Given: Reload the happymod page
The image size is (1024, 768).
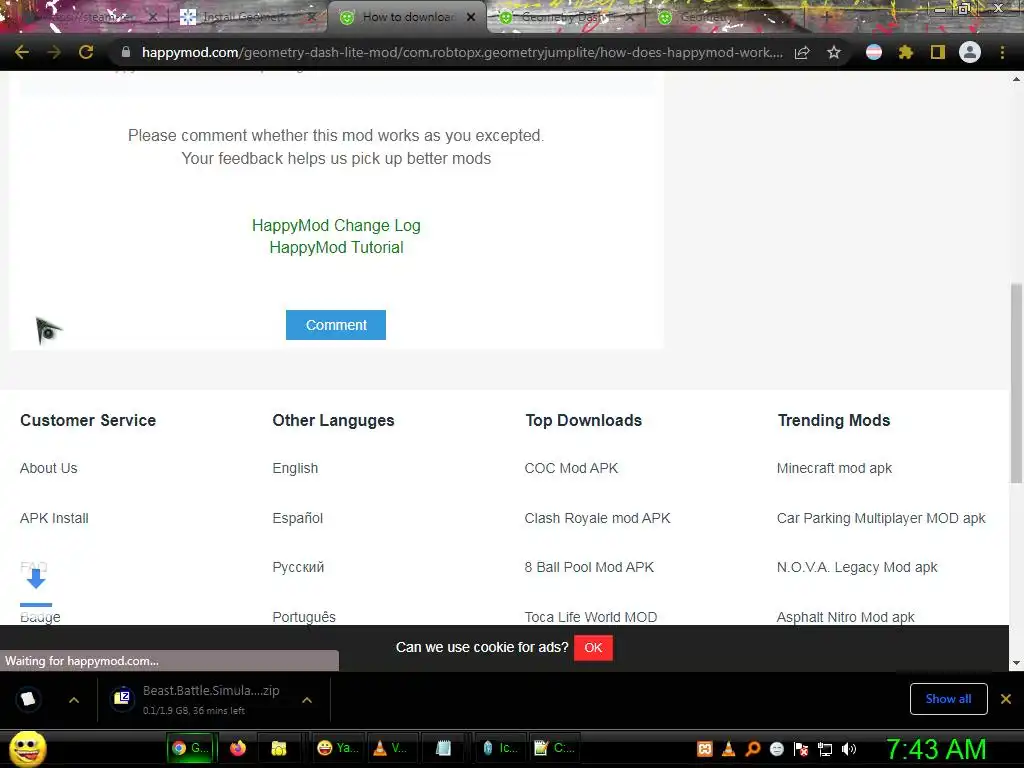Looking at the screenshot, I should pyautogui.click(x=86, y=52).
